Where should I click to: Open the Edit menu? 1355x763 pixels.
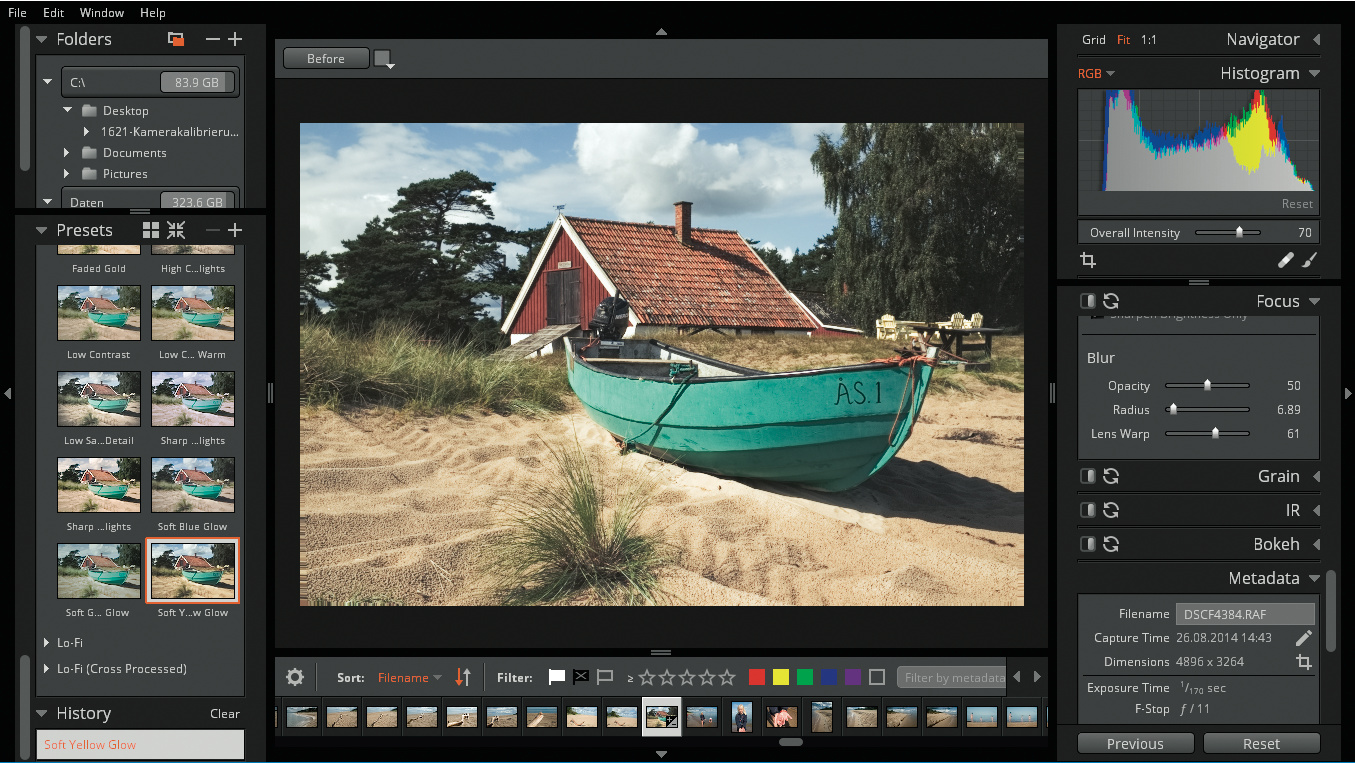click(x=53, y=13)
